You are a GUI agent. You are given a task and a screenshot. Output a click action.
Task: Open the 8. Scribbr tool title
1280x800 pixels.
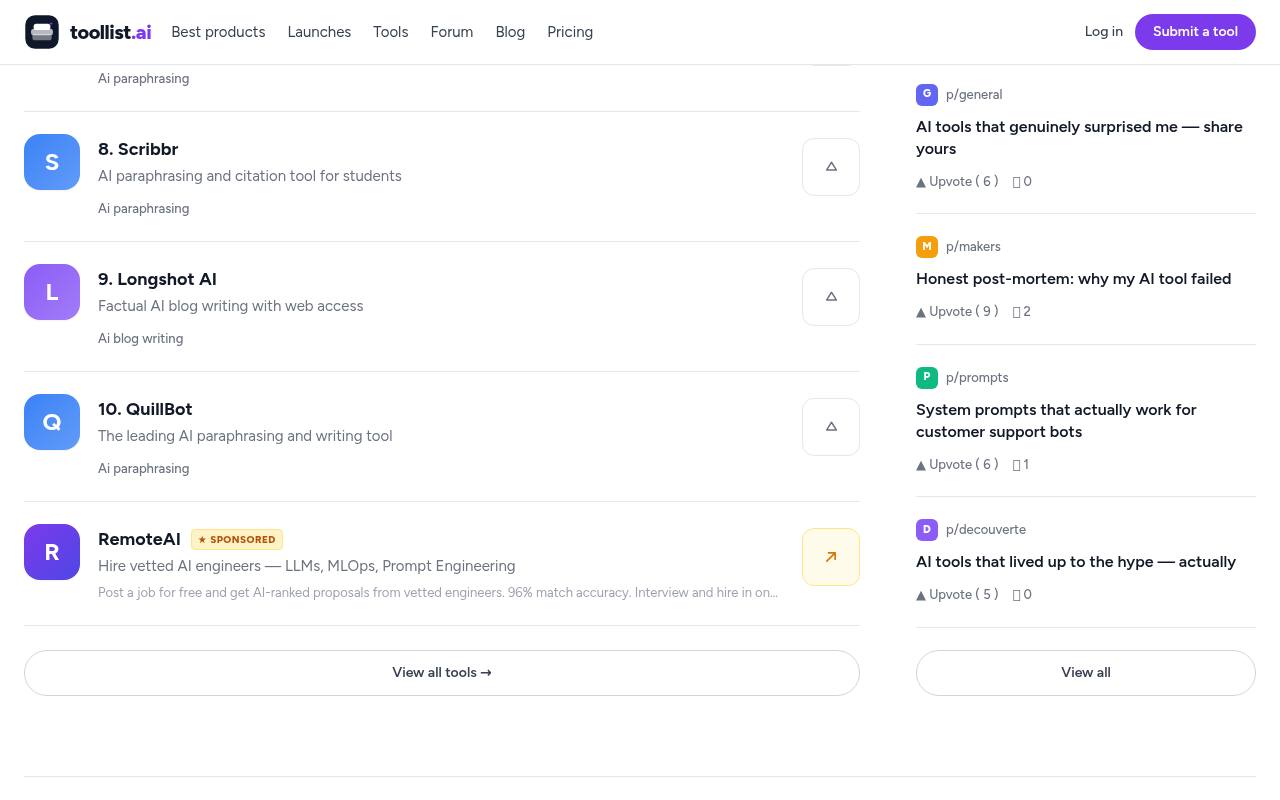138,150
